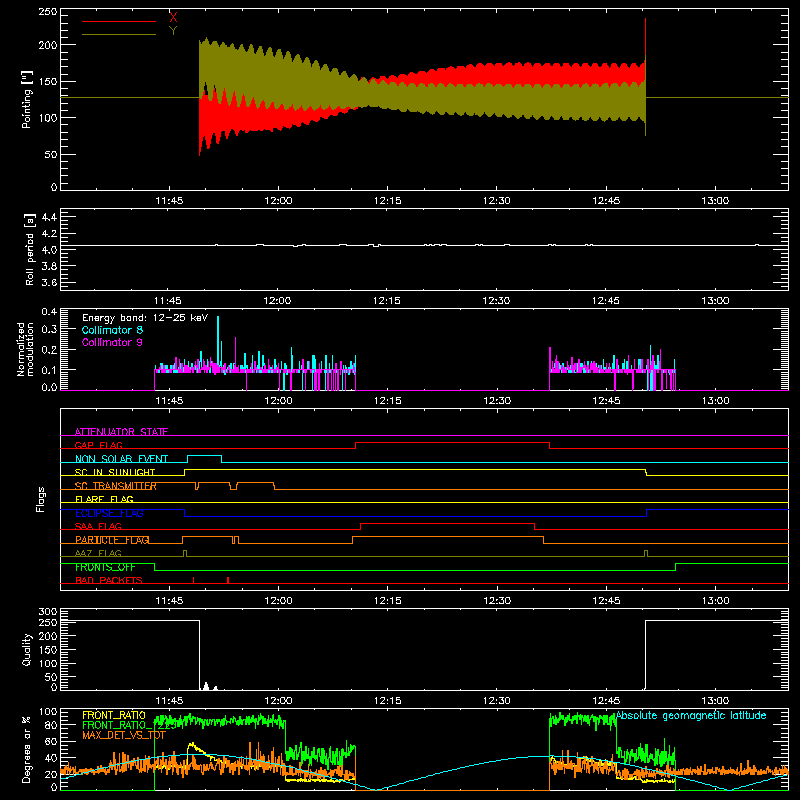Click the 3.6 tick in Roll period panel
Image resolution: width=800 pixels, height=800 pixels.
click(48, 282)
